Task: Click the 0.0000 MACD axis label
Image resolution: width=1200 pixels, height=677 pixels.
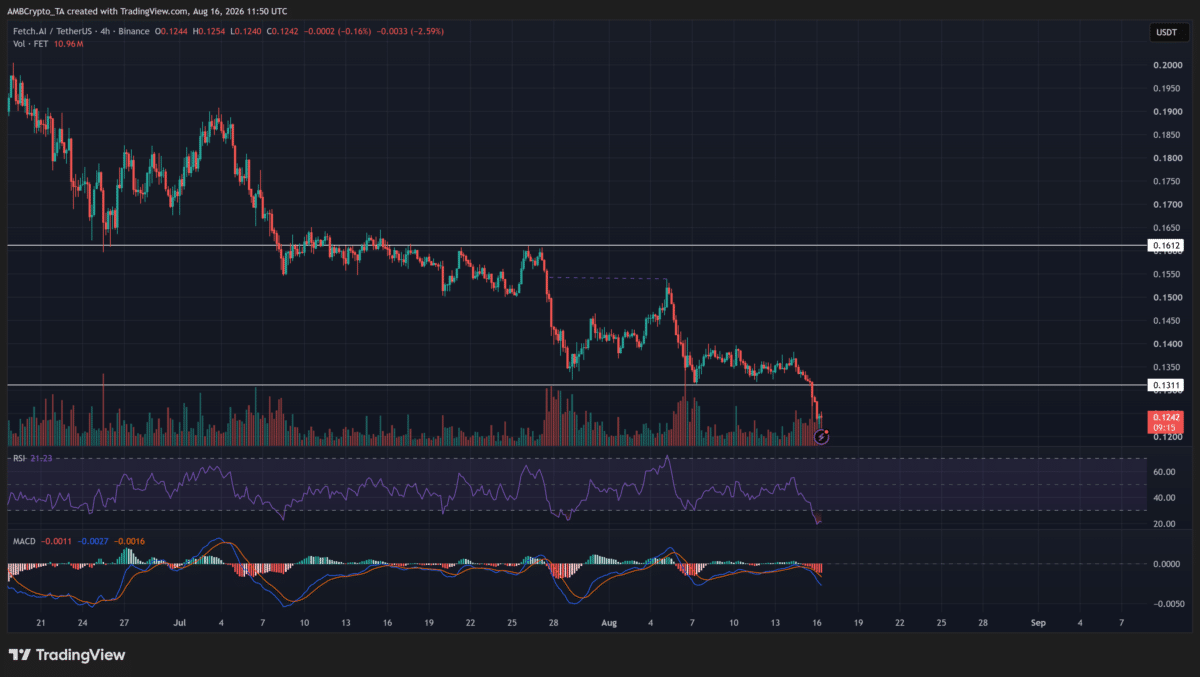Action: coord(1167,564)
